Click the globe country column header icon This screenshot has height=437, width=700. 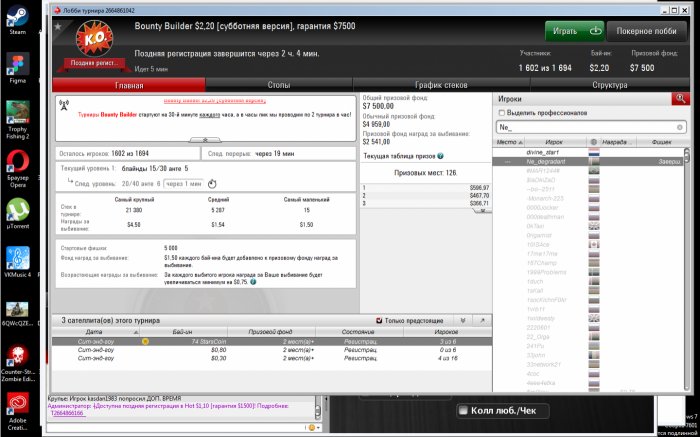(x=593, y=142)
